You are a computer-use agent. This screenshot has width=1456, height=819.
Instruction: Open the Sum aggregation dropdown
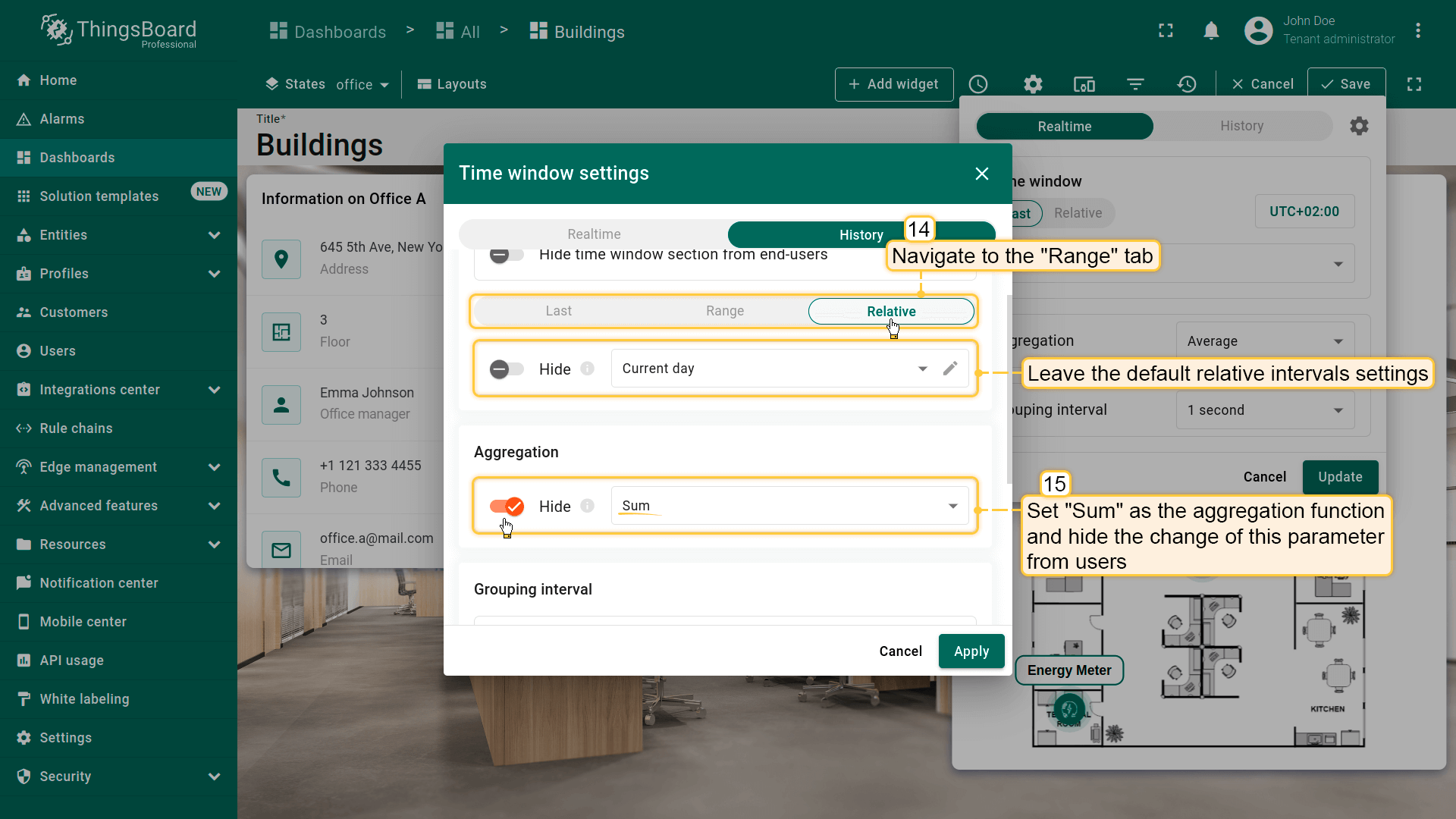(x=789, y=506)
